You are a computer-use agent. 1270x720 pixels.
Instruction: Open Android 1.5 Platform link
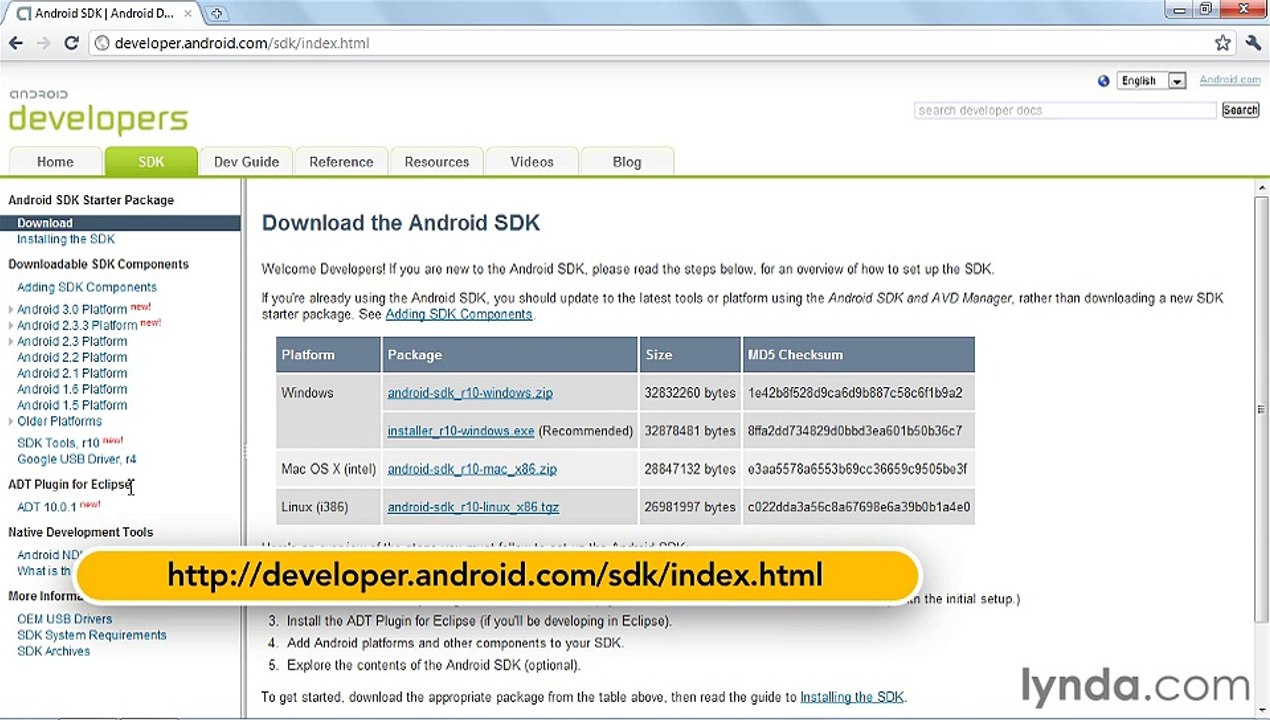(x=72, y=405)
